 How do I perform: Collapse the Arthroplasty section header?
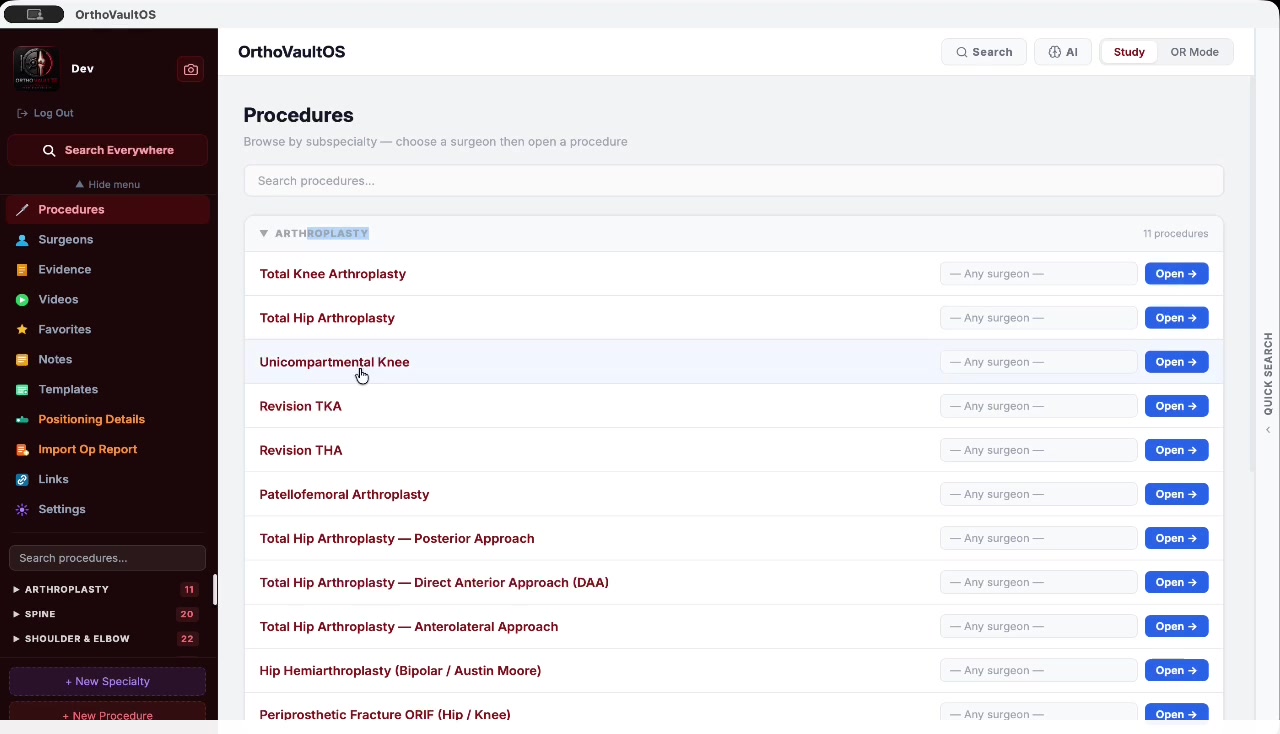734,233
